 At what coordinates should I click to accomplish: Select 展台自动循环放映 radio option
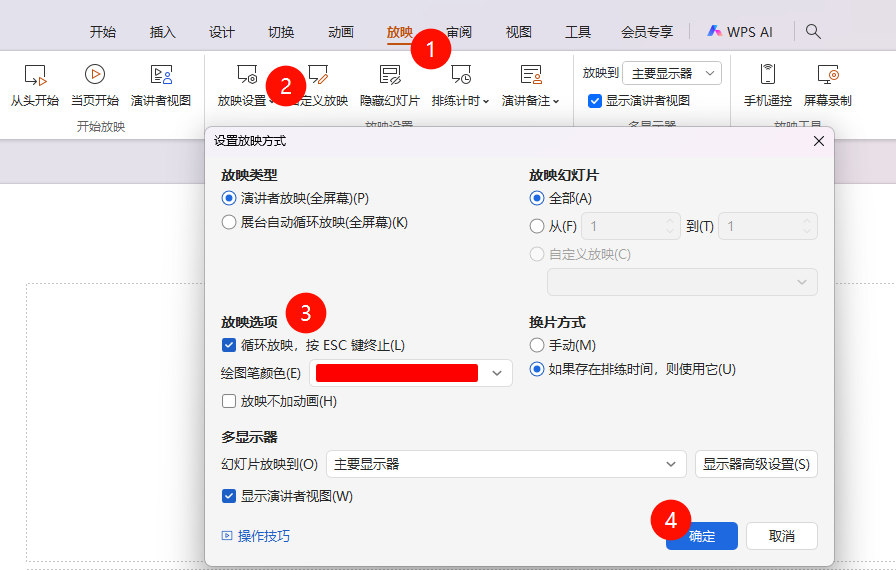[x=229, y=223]
